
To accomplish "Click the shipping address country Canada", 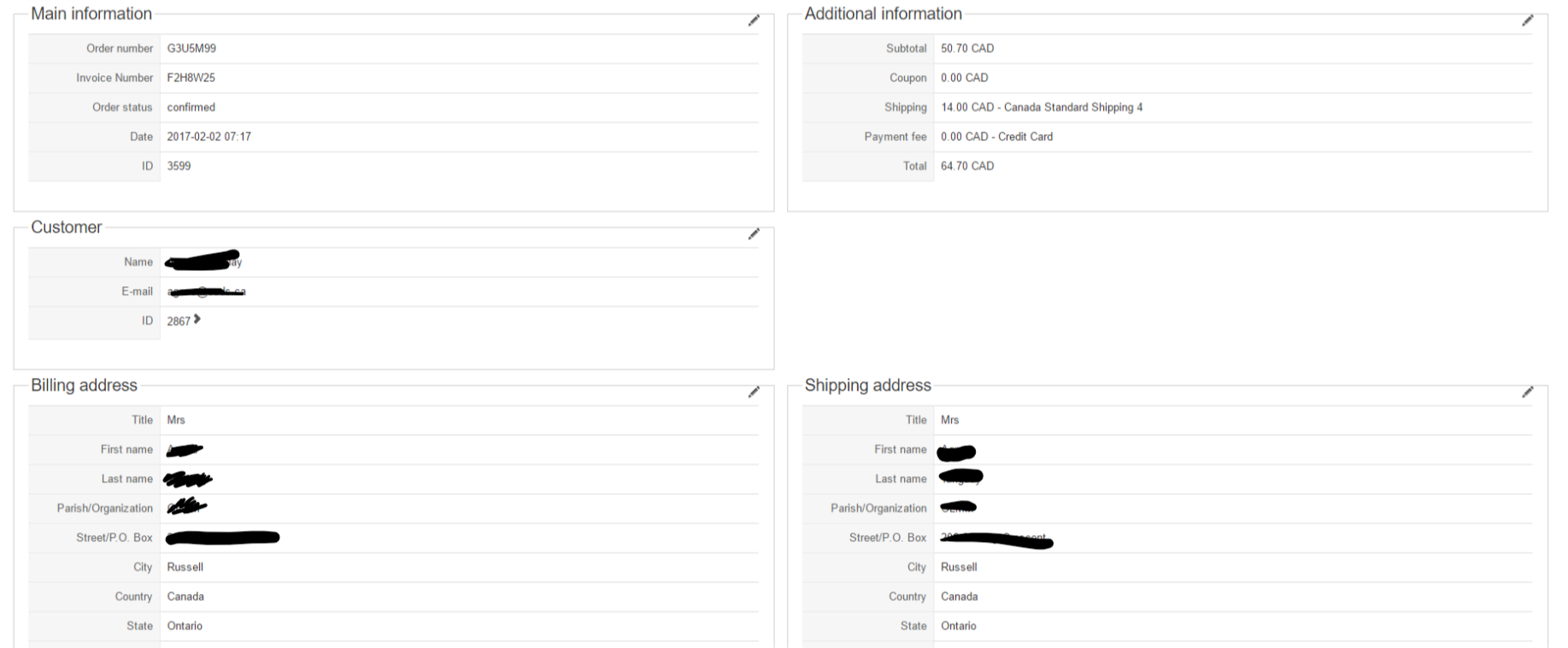I will tap(959, 597).
